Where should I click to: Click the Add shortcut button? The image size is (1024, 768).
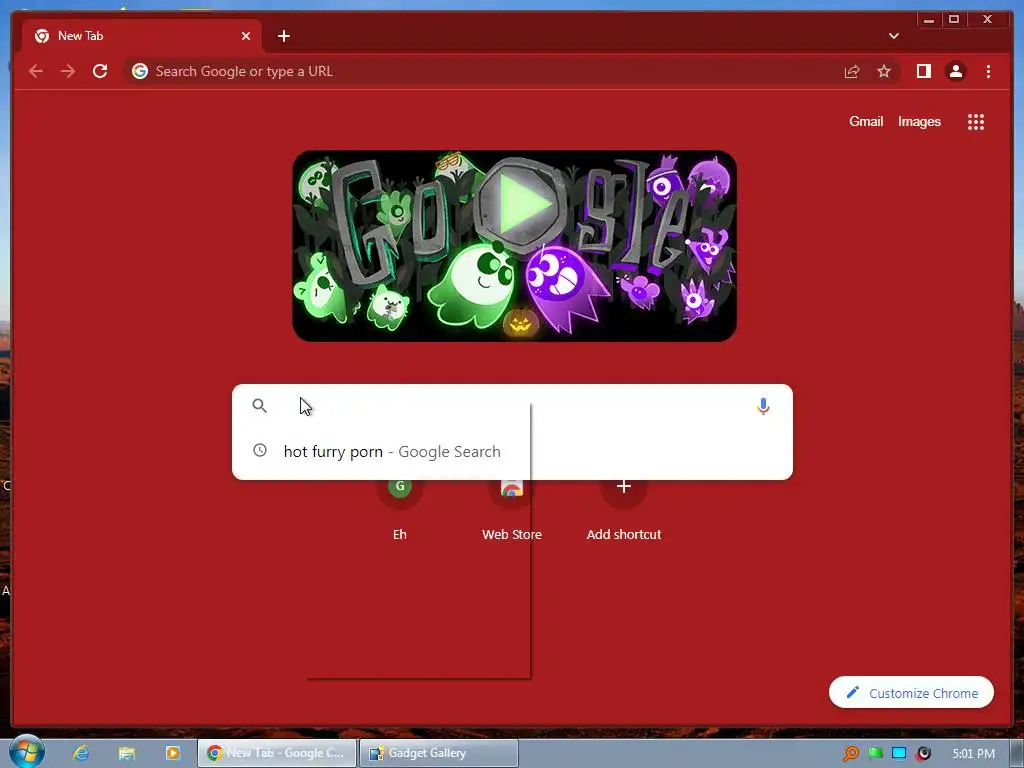pyautogui.click(x=624, y=509)
